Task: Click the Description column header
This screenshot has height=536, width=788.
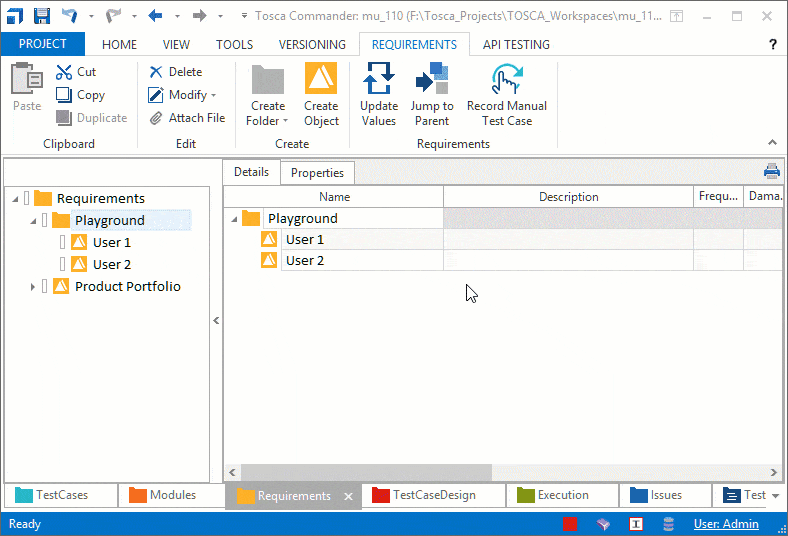Action: pos(568,196)
